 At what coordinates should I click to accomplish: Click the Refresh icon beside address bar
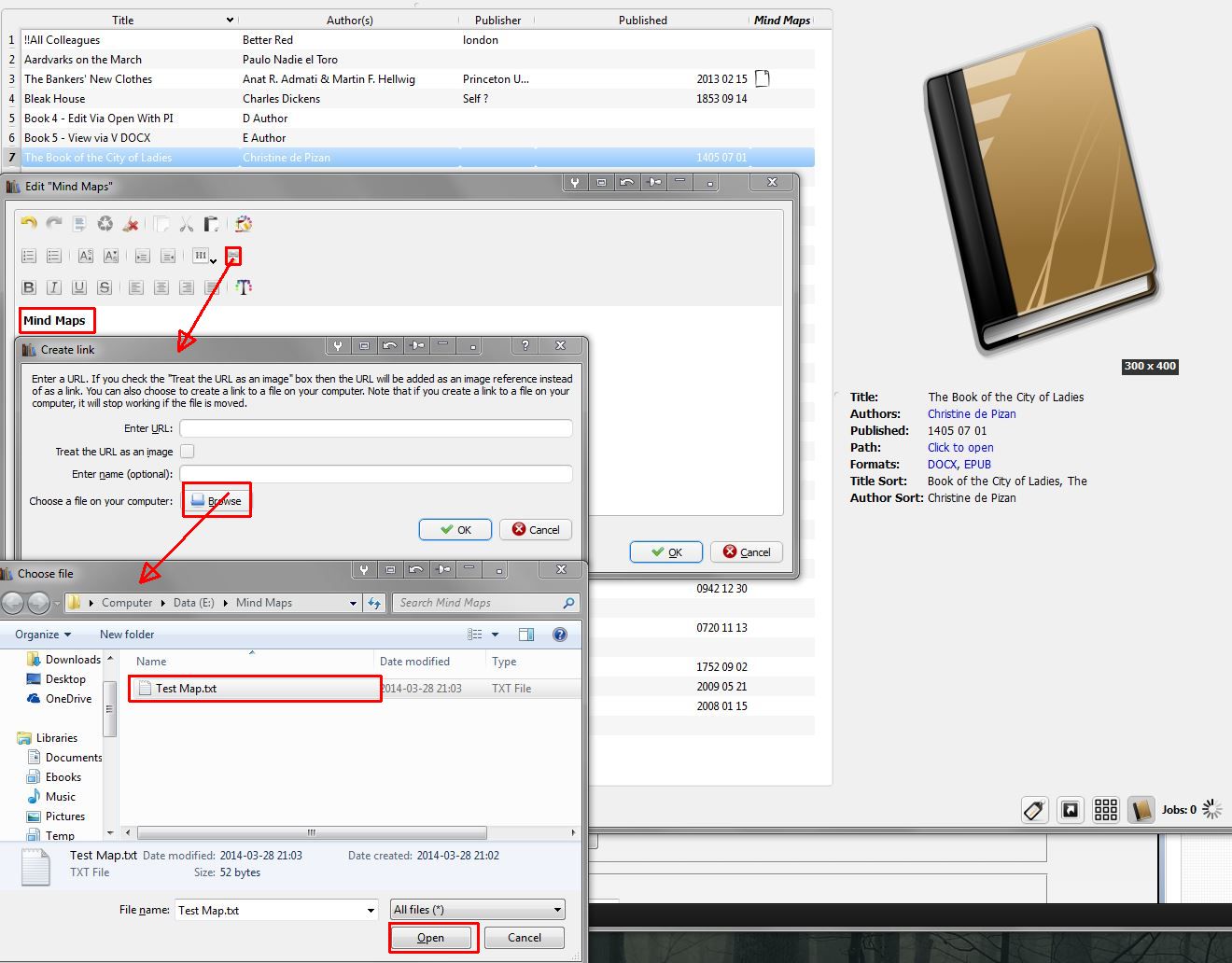tap(374, 603)
